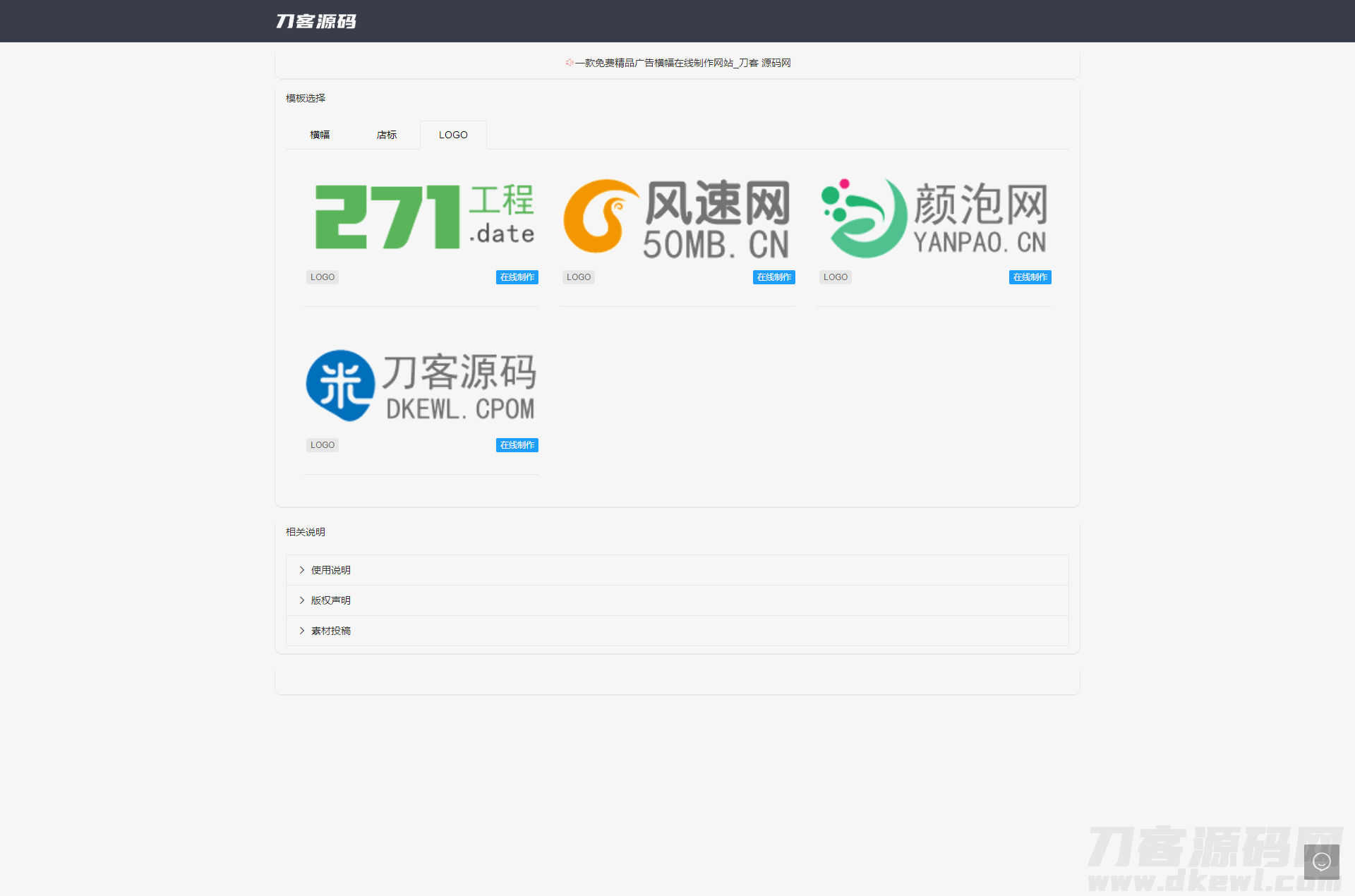
Task: Click 在线制作 under the 271工程 logo
Action: coord(517,277)
